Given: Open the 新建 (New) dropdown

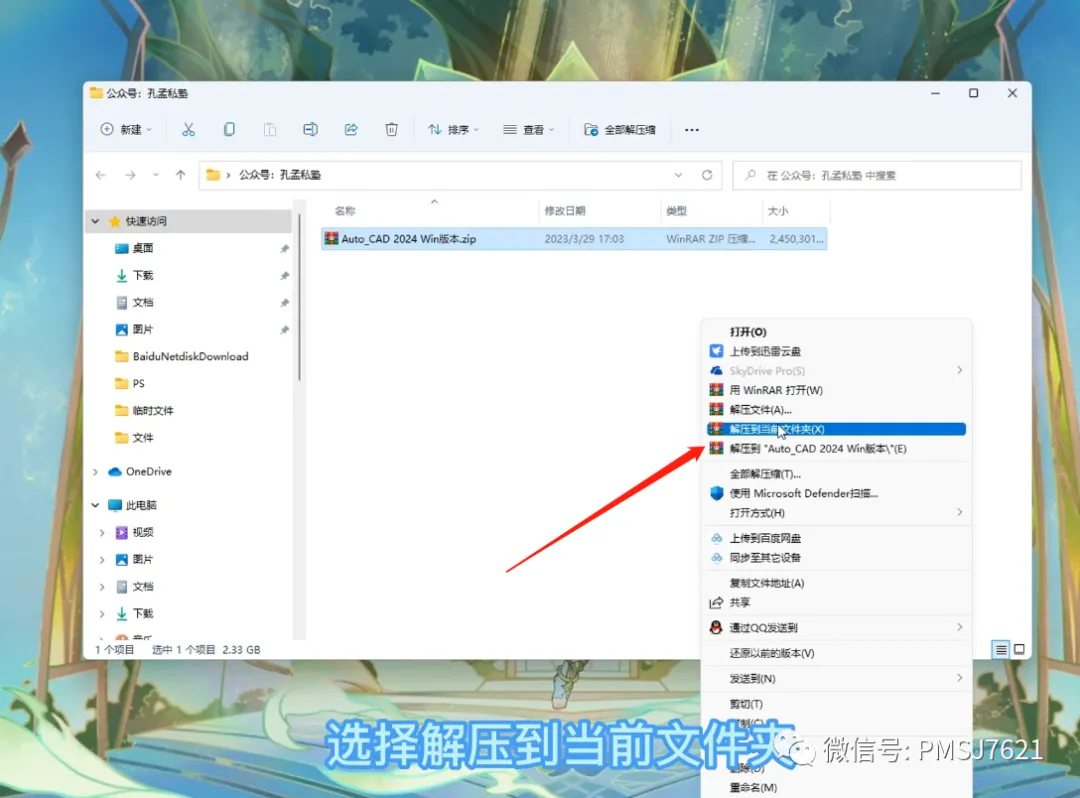Looking at the screenshot, I should pos(126,129).
